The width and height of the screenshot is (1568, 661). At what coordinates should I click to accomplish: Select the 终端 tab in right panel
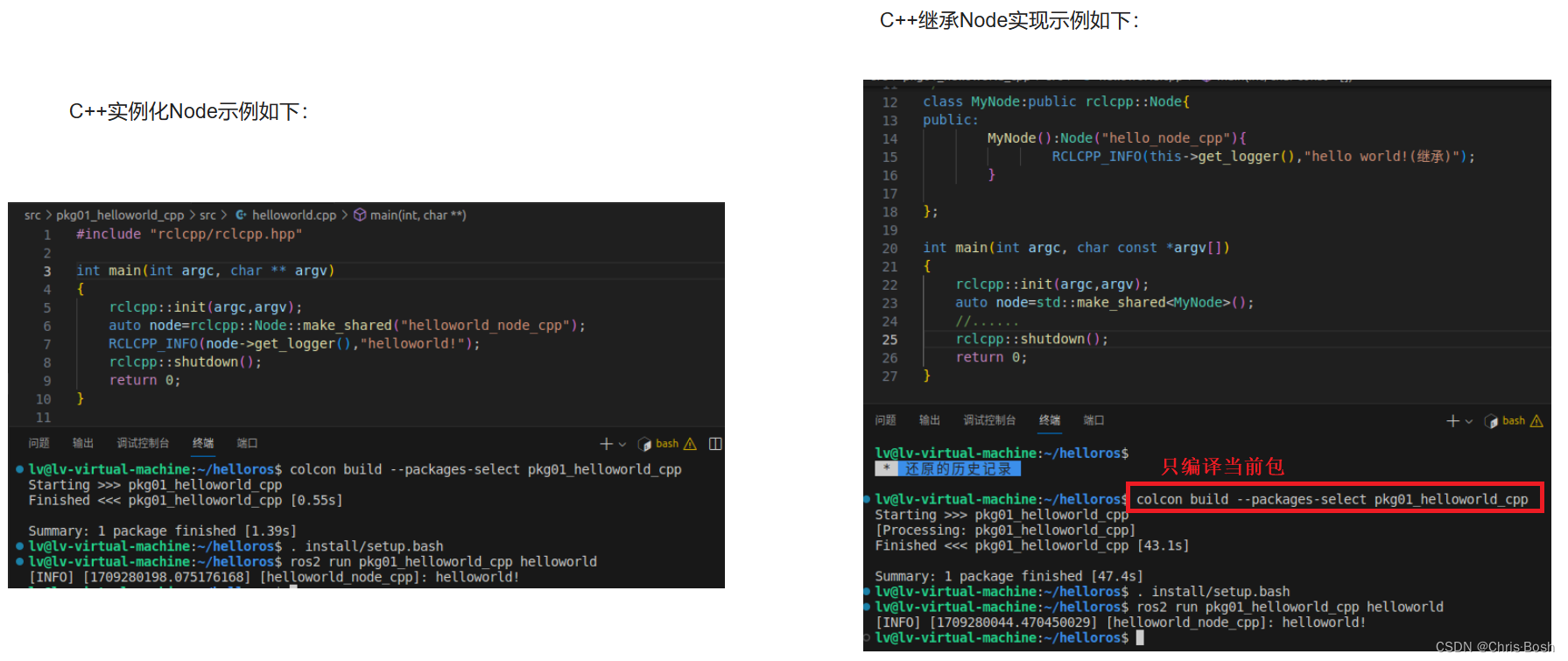1050,421
